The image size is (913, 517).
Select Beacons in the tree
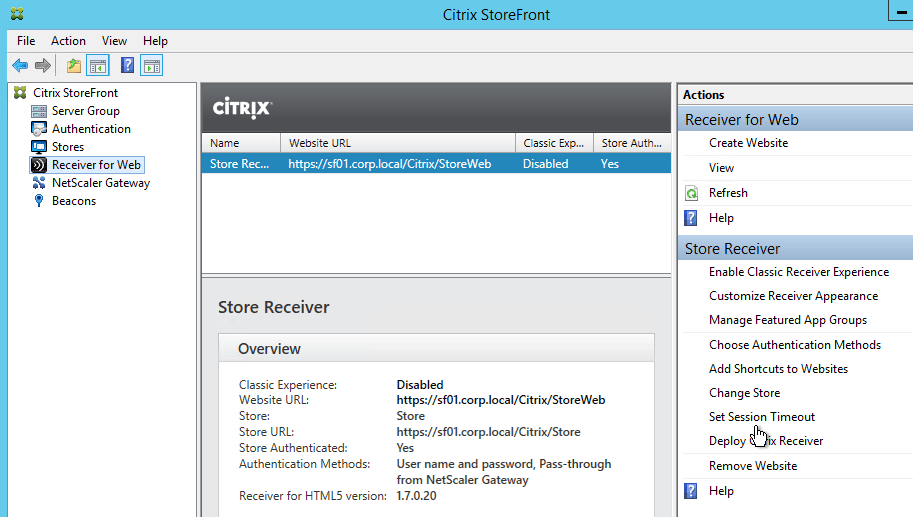tap(74, 201)
